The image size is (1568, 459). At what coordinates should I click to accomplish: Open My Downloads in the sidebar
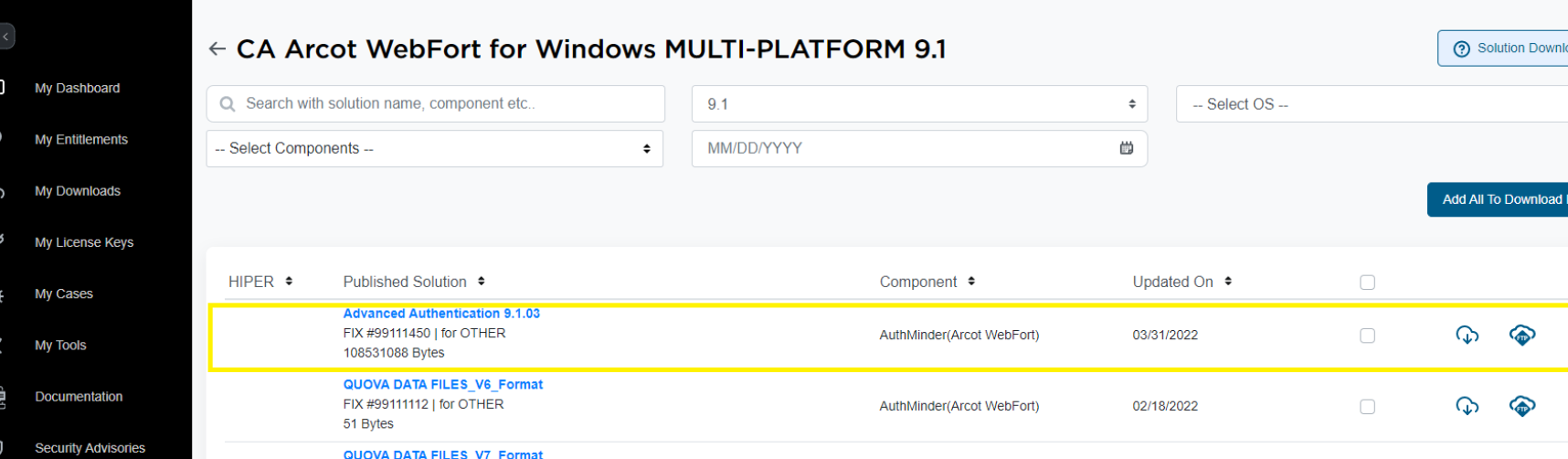(78, 190)
